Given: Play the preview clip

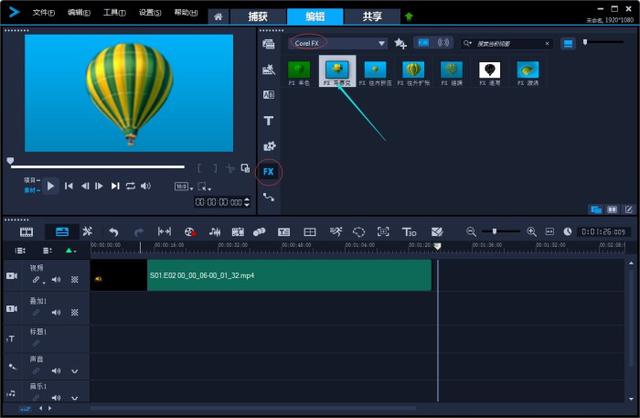Looking at the screenshot, I should [x=51, y=186].
